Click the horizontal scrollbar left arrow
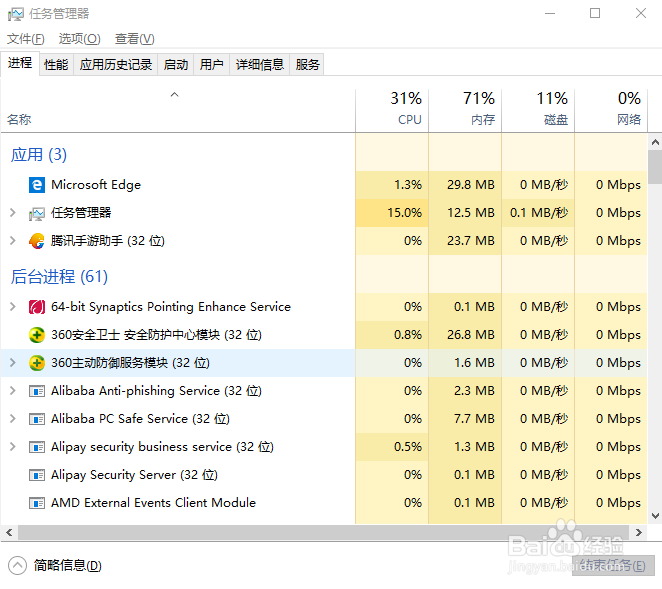This screenshot has width=662, height=589. point(9,532)
